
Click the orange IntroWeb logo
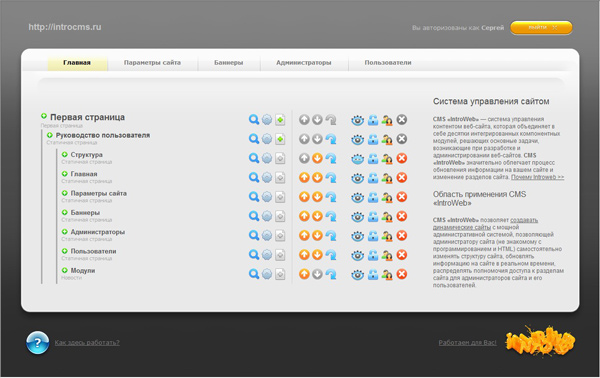(x=540, y=341)
